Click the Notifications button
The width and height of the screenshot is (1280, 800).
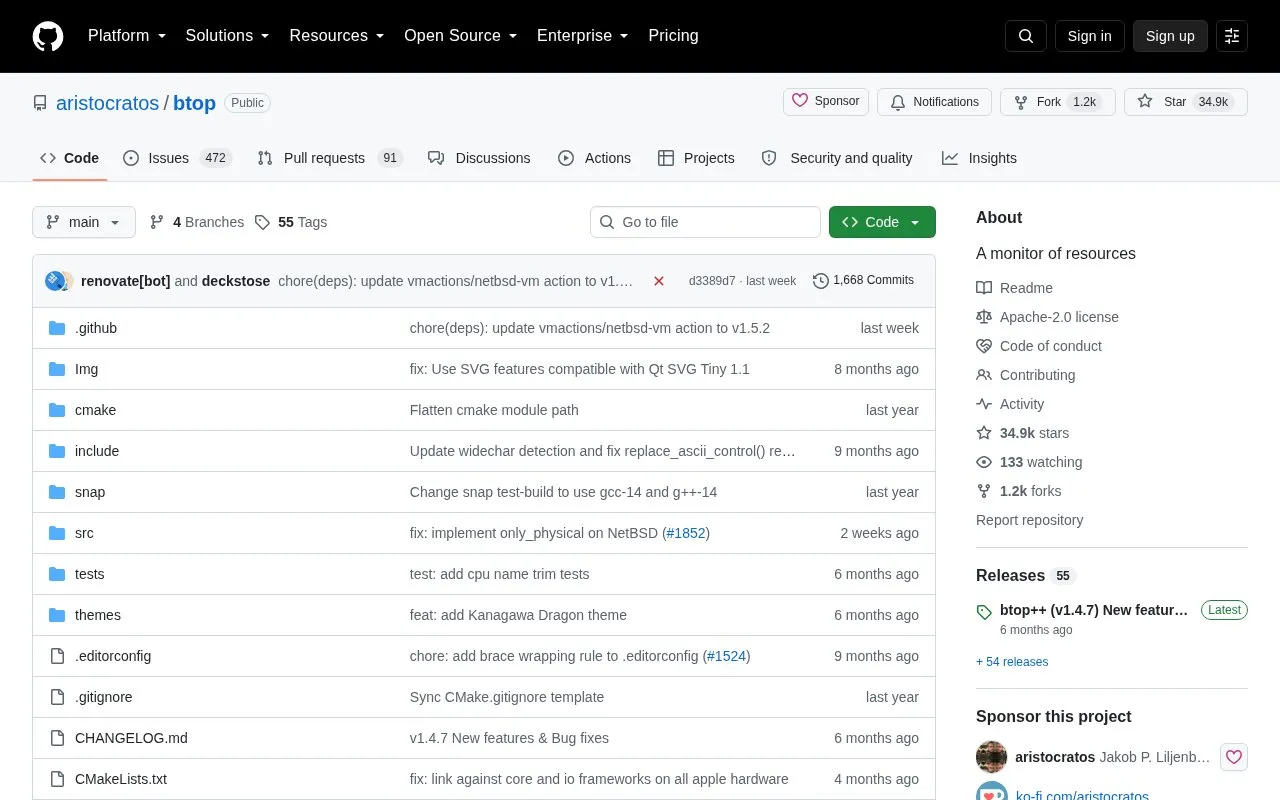point(934,102)
